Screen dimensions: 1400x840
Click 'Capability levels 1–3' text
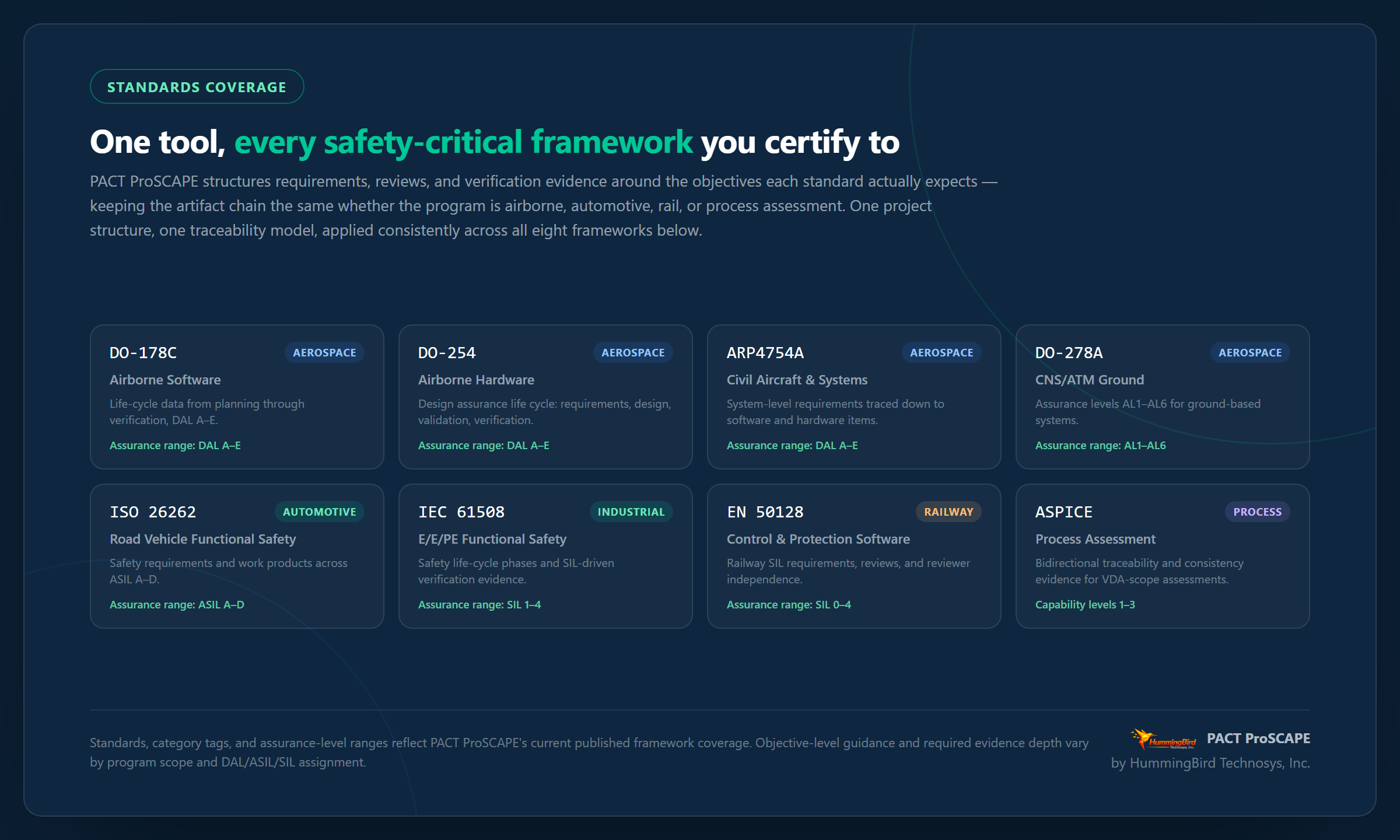pos(1085,605)
